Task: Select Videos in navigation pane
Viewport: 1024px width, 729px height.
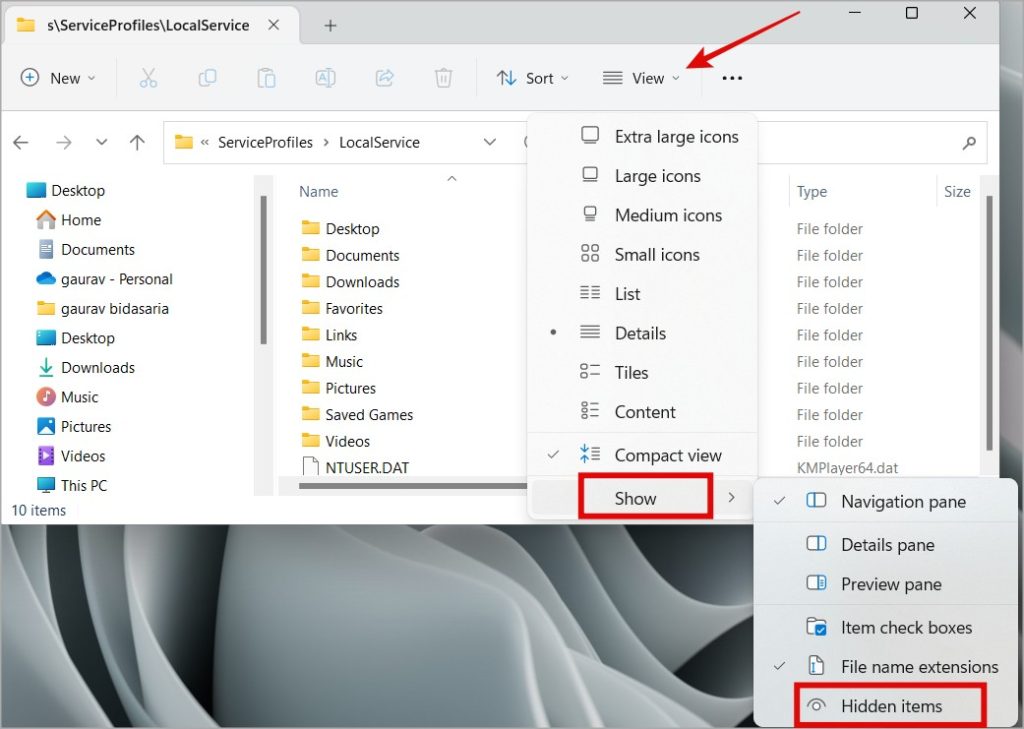Action: point(71,456)
